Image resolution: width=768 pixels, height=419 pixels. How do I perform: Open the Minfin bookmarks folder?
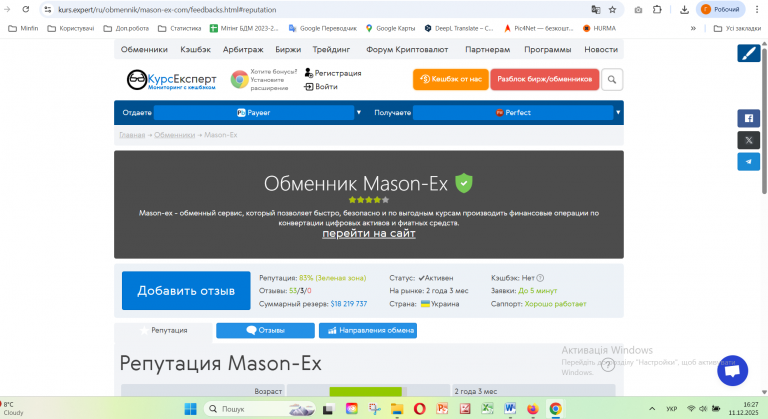point(23,28)
